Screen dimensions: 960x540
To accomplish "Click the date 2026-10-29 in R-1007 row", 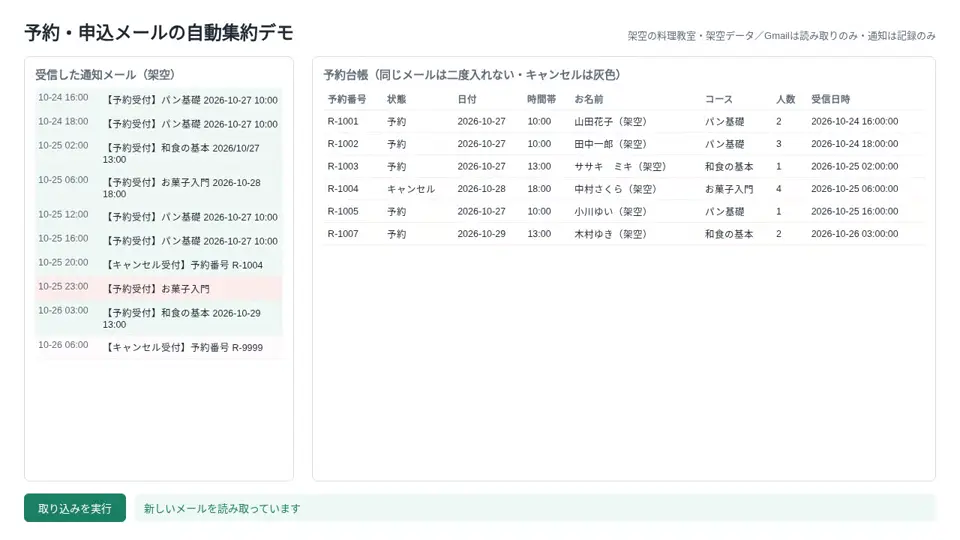I will click(x=481, y=234).
